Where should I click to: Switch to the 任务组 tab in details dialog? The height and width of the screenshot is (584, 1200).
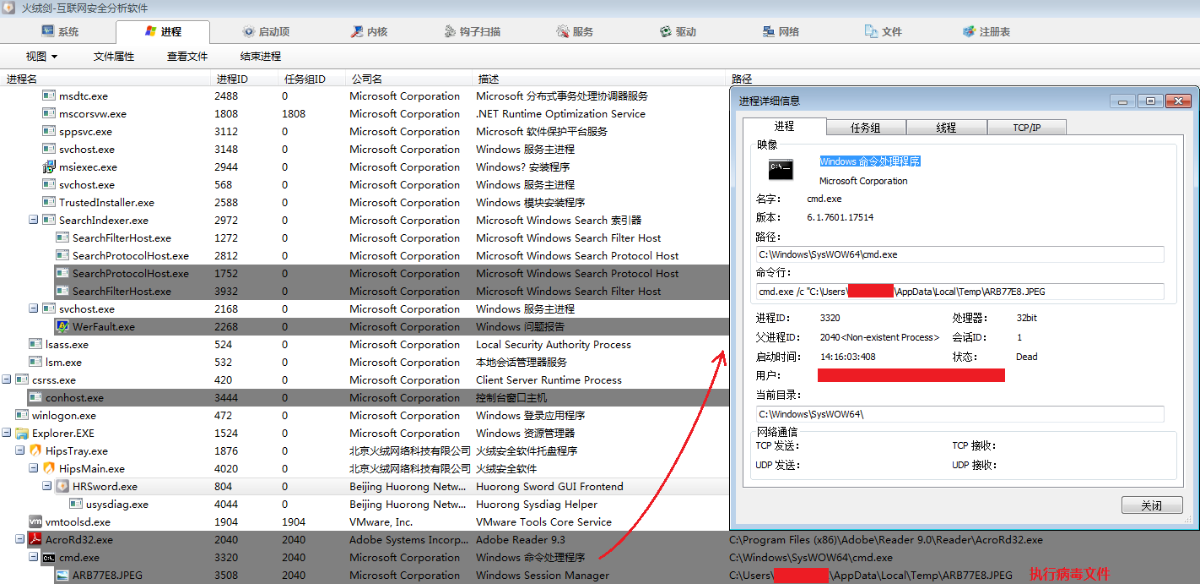click(x=866, y=127)
